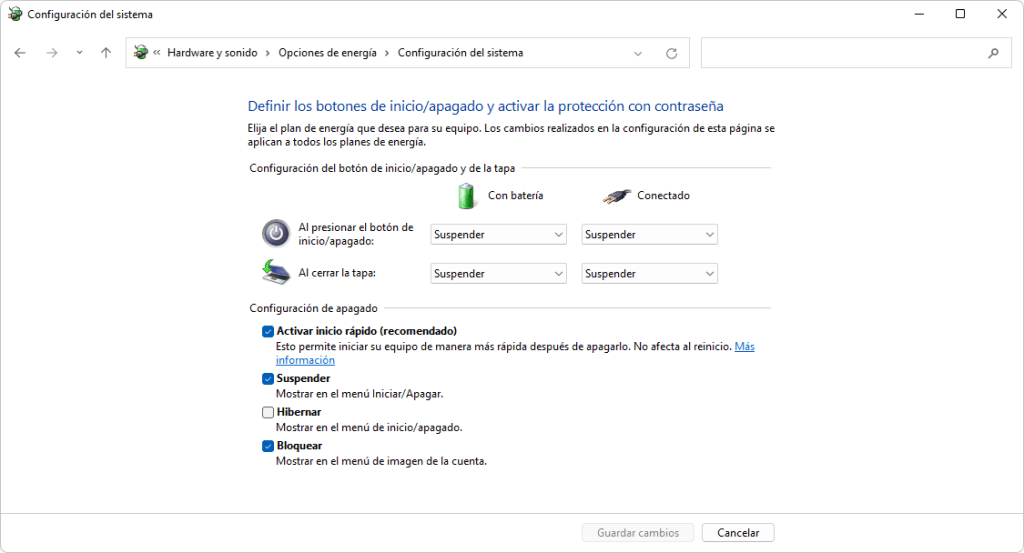Click the double chevron in the breadcrumb
1024x553 pixels.
157,53
